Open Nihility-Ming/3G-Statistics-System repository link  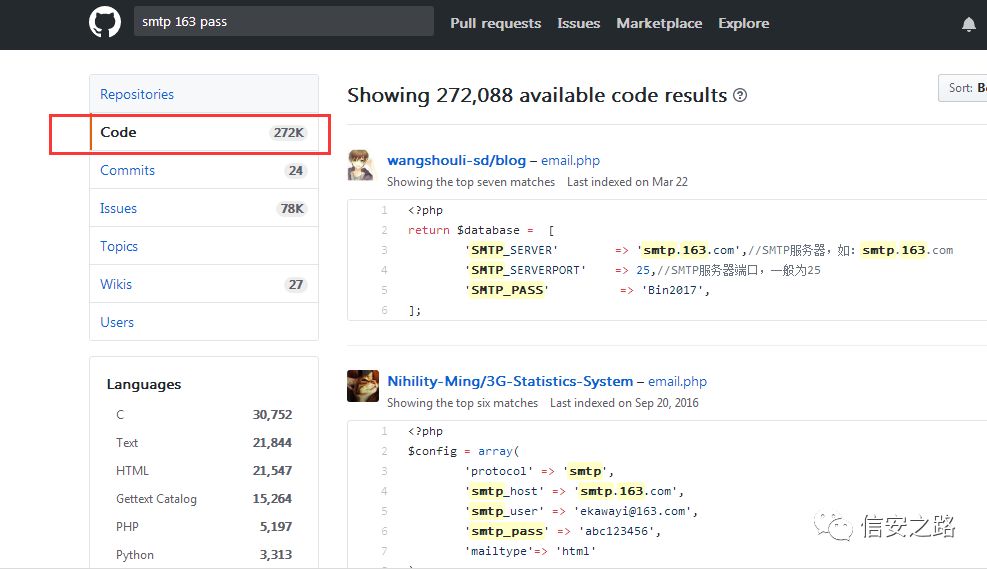point(510,381)
